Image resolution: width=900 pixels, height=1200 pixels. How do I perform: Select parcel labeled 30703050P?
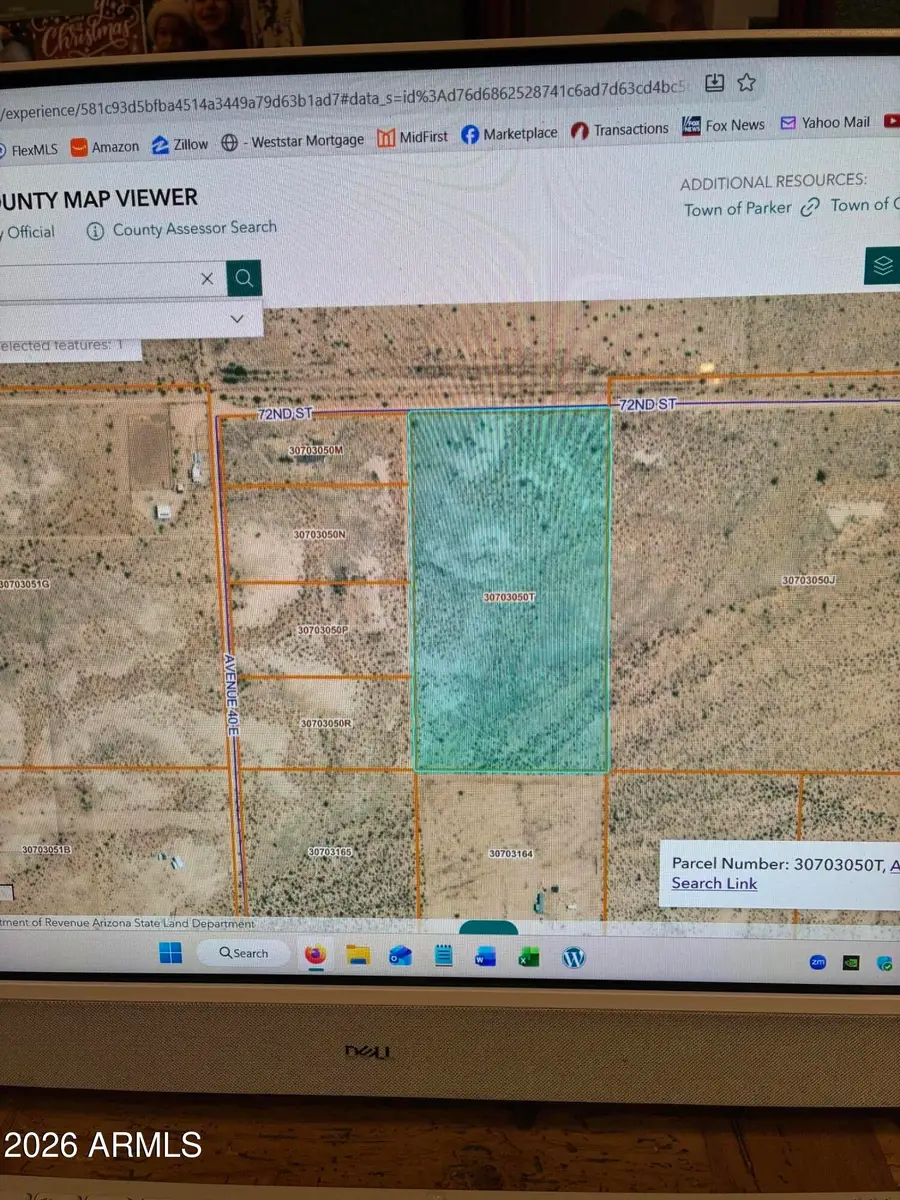322,631
